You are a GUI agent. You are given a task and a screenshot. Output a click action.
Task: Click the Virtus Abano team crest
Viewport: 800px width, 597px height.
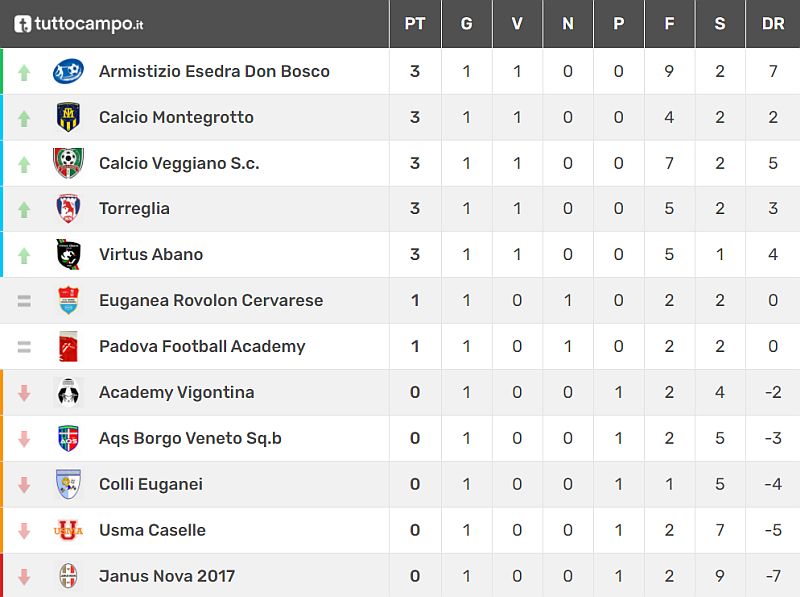68,255
